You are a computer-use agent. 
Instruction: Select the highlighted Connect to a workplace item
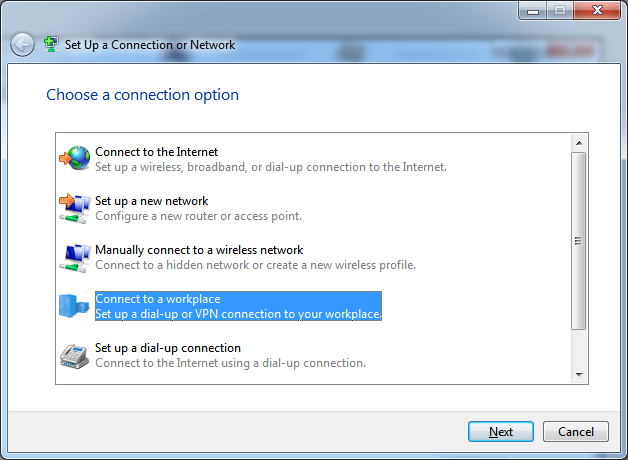238,306
